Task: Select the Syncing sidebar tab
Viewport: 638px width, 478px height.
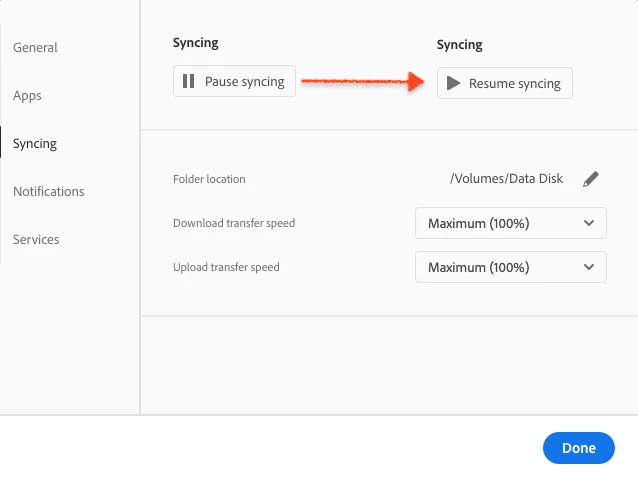Action: pyautogui.click(x=35, y=144)
